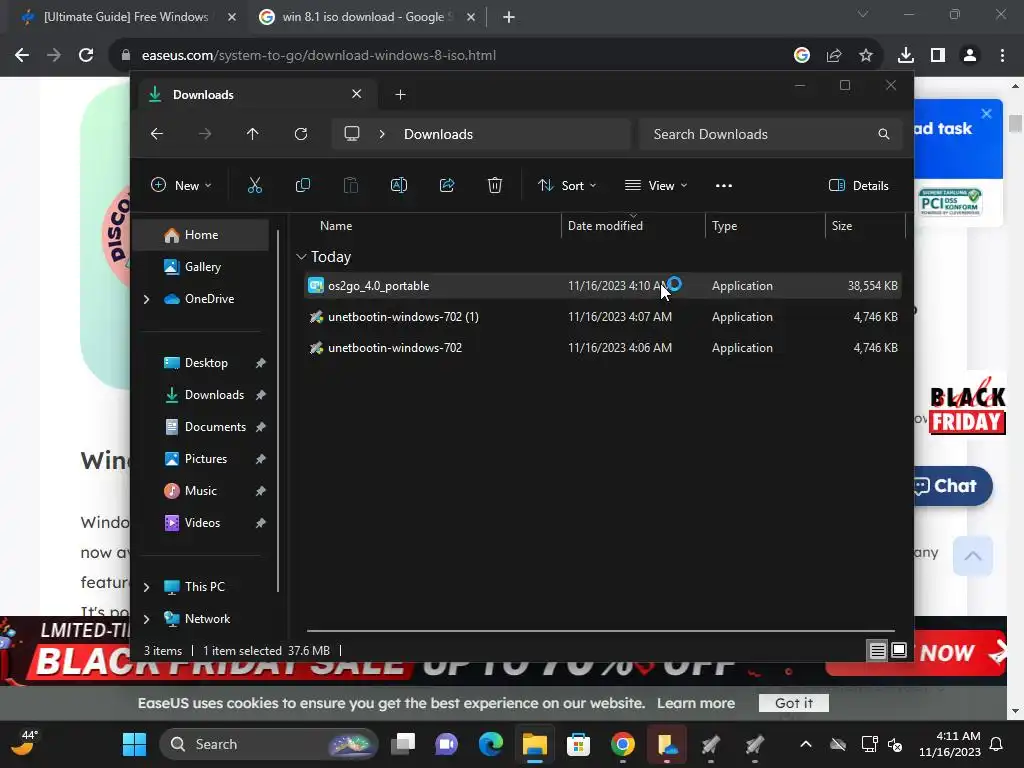Open Gallery in the navigation pane

tap(202, 267)
